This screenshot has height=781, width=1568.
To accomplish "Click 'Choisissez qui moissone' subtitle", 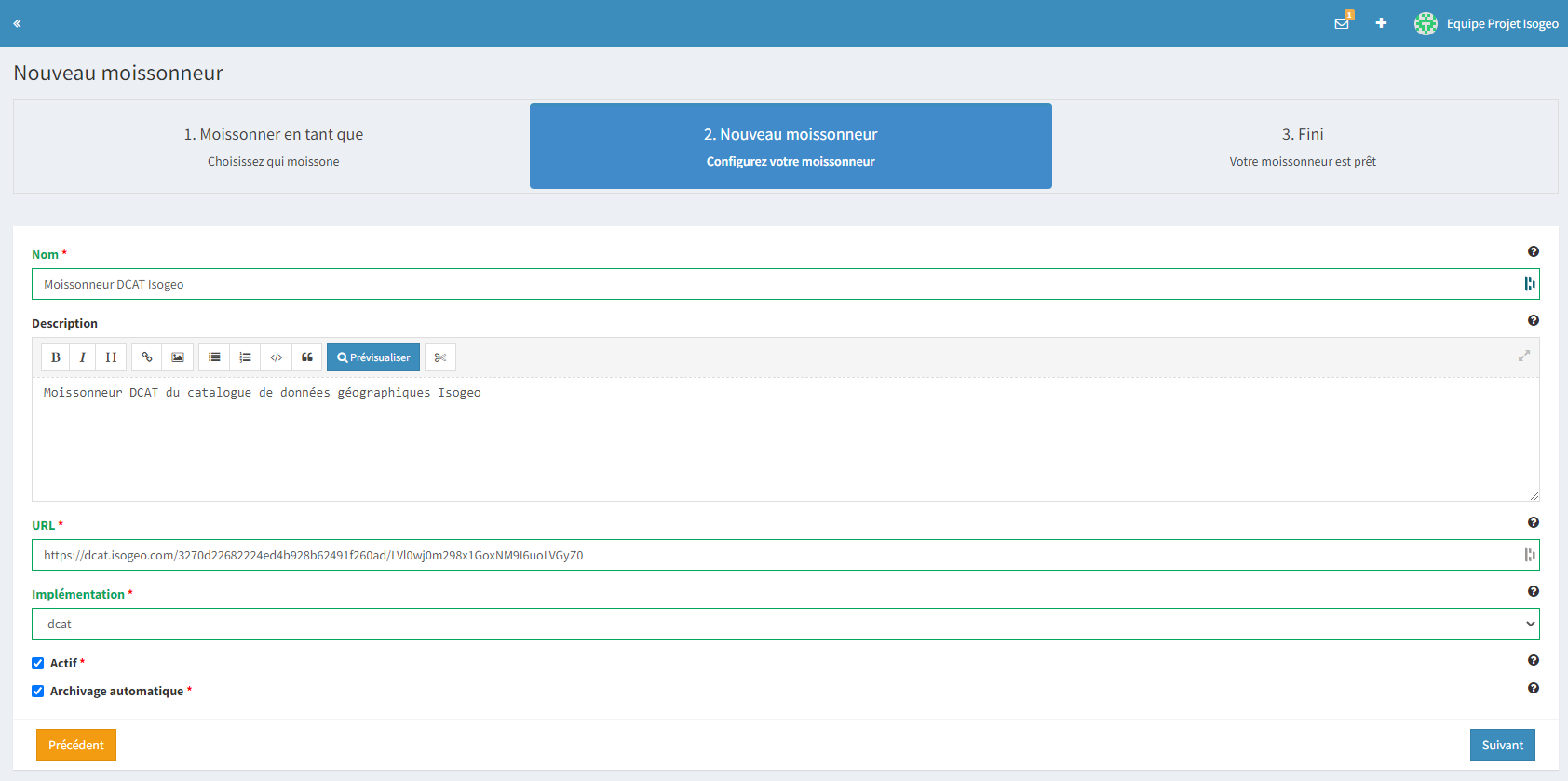I will pos(274,161).
